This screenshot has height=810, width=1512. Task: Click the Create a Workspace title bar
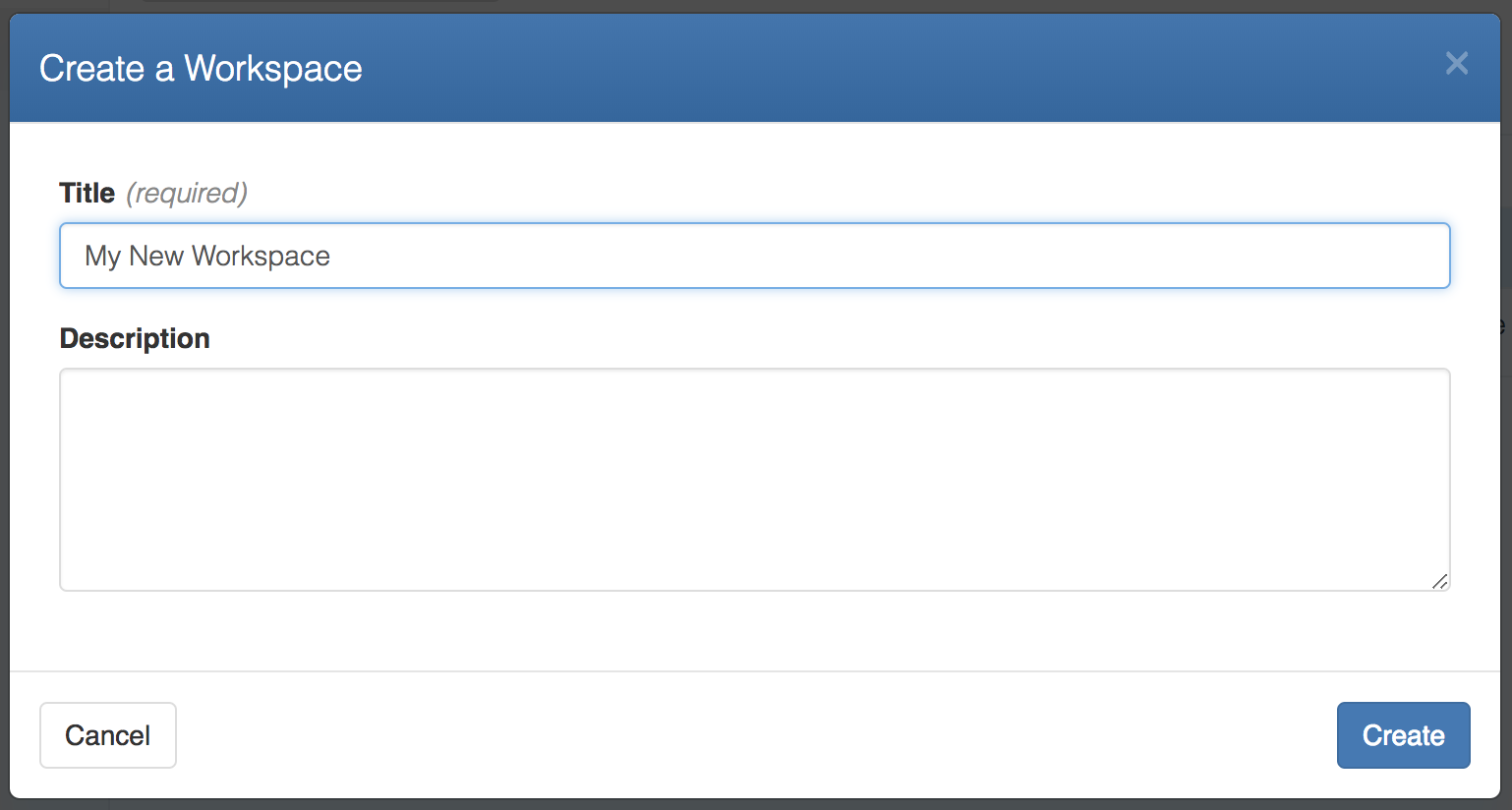pyautogui.click(x=200, y=68)
